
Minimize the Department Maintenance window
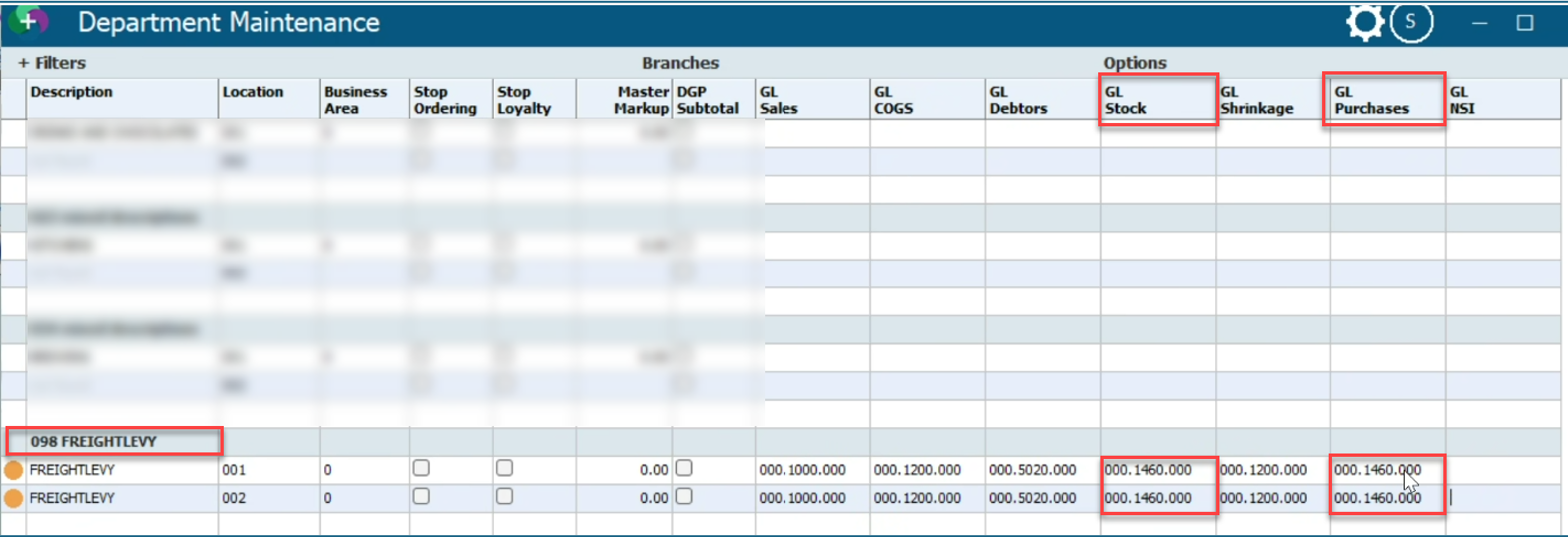click(x=1479, y=22)
